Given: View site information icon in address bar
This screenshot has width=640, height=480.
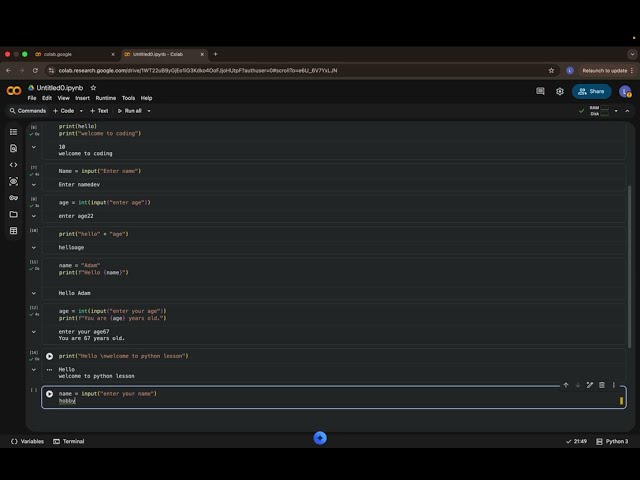Looking at the screenshot, I should (x=51, y=71).
